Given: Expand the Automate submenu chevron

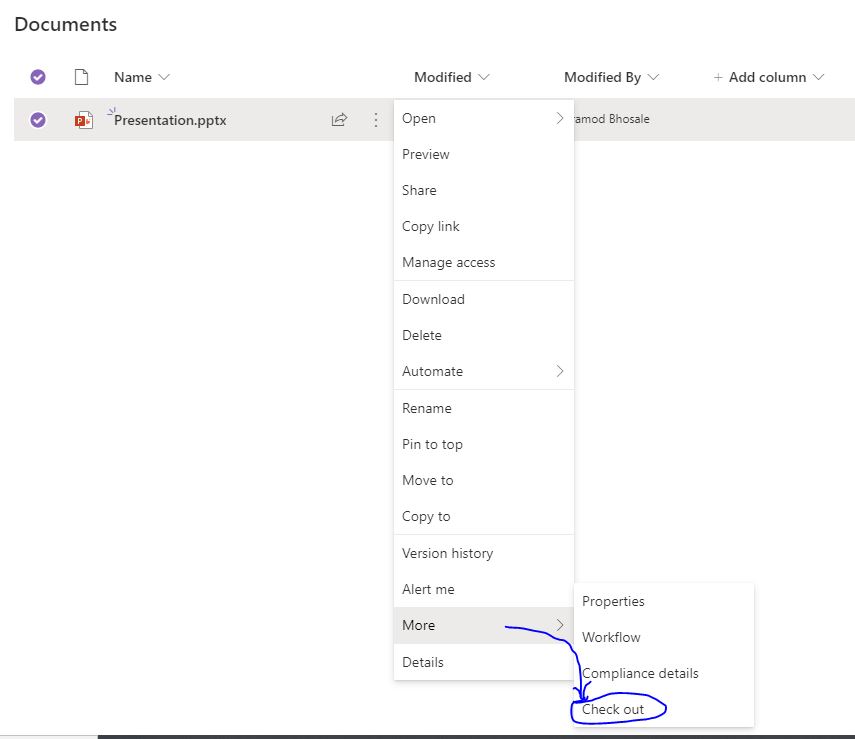Looking at the screenshot, I should [560, 371].
